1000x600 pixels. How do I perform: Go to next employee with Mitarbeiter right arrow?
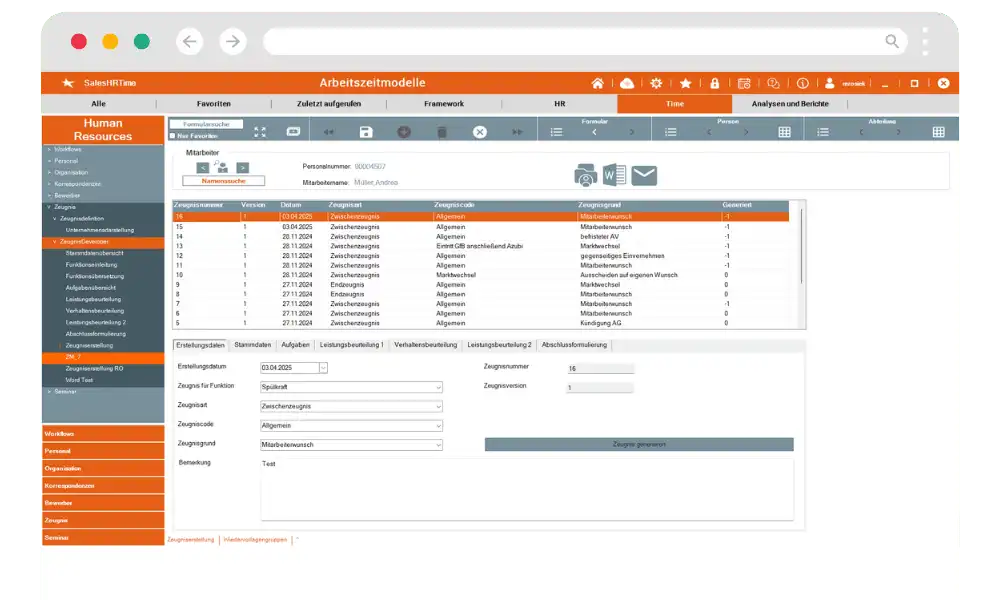[x=242, y=168]
